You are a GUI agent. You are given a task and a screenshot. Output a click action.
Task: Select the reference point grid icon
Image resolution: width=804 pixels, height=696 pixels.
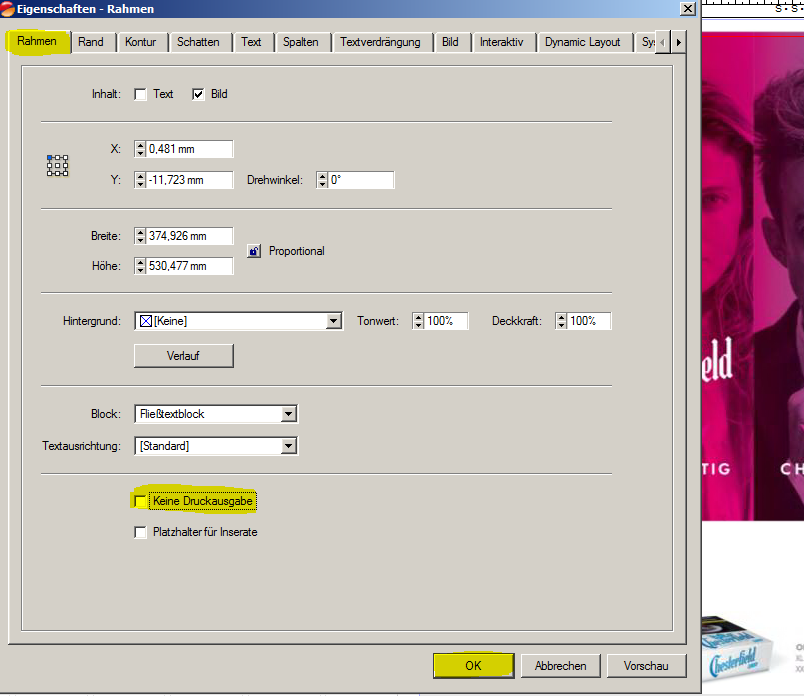(x=57, y=165)
